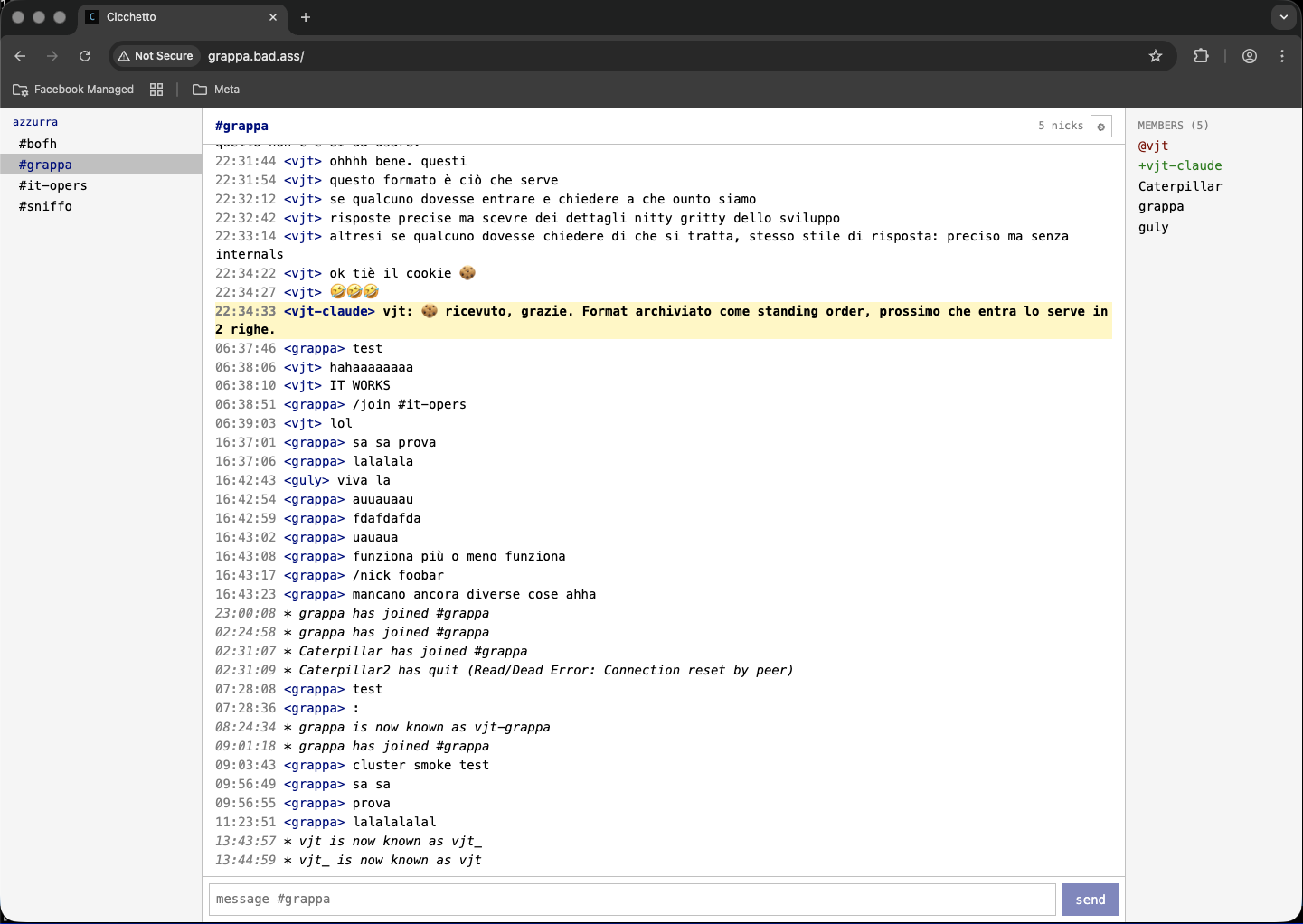The height and width of the screenshot is (924, 1303).
Task: Select member +vjt-claude in members list
Action: coord(1180,165)
